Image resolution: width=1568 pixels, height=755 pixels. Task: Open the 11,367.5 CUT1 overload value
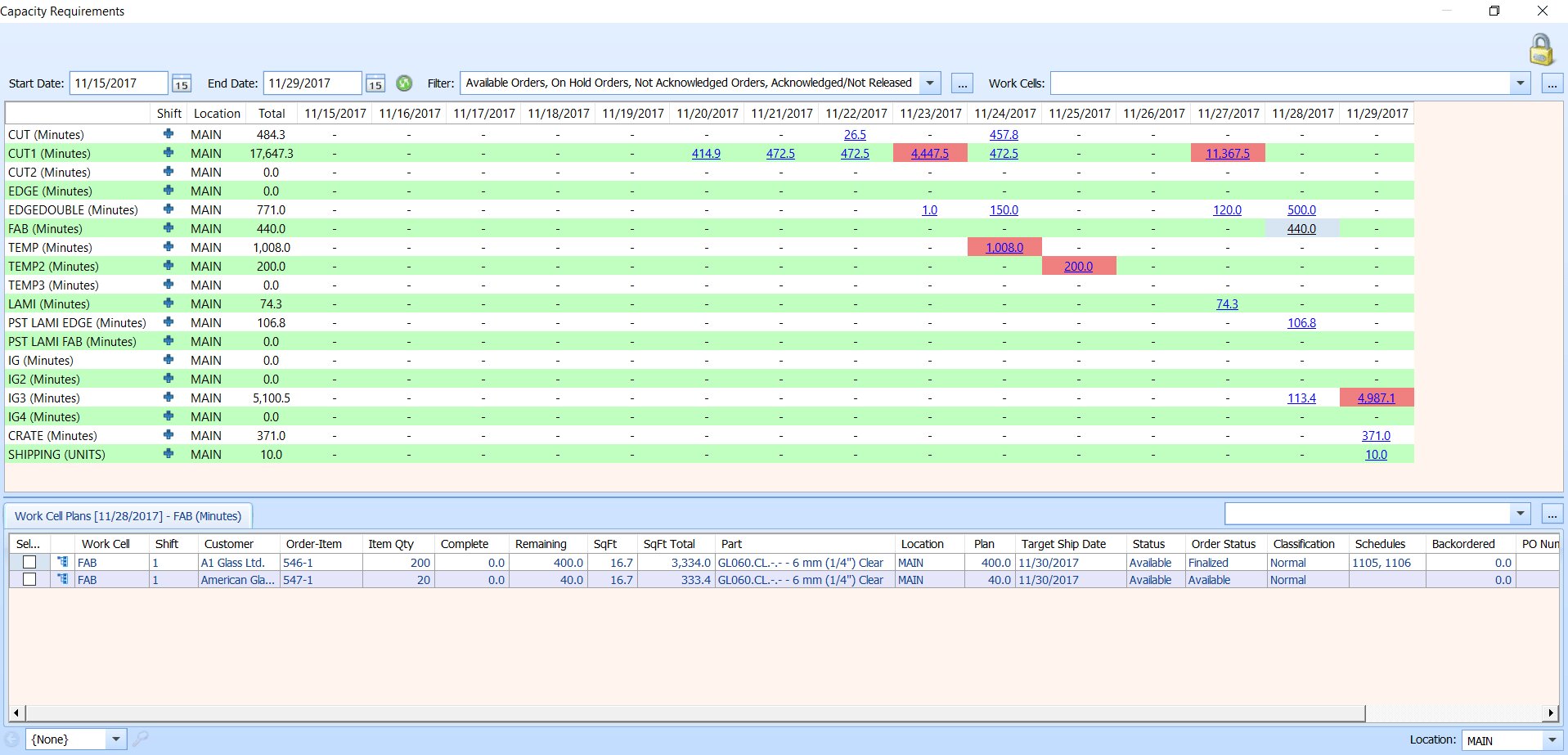(x=1227, y=154)
